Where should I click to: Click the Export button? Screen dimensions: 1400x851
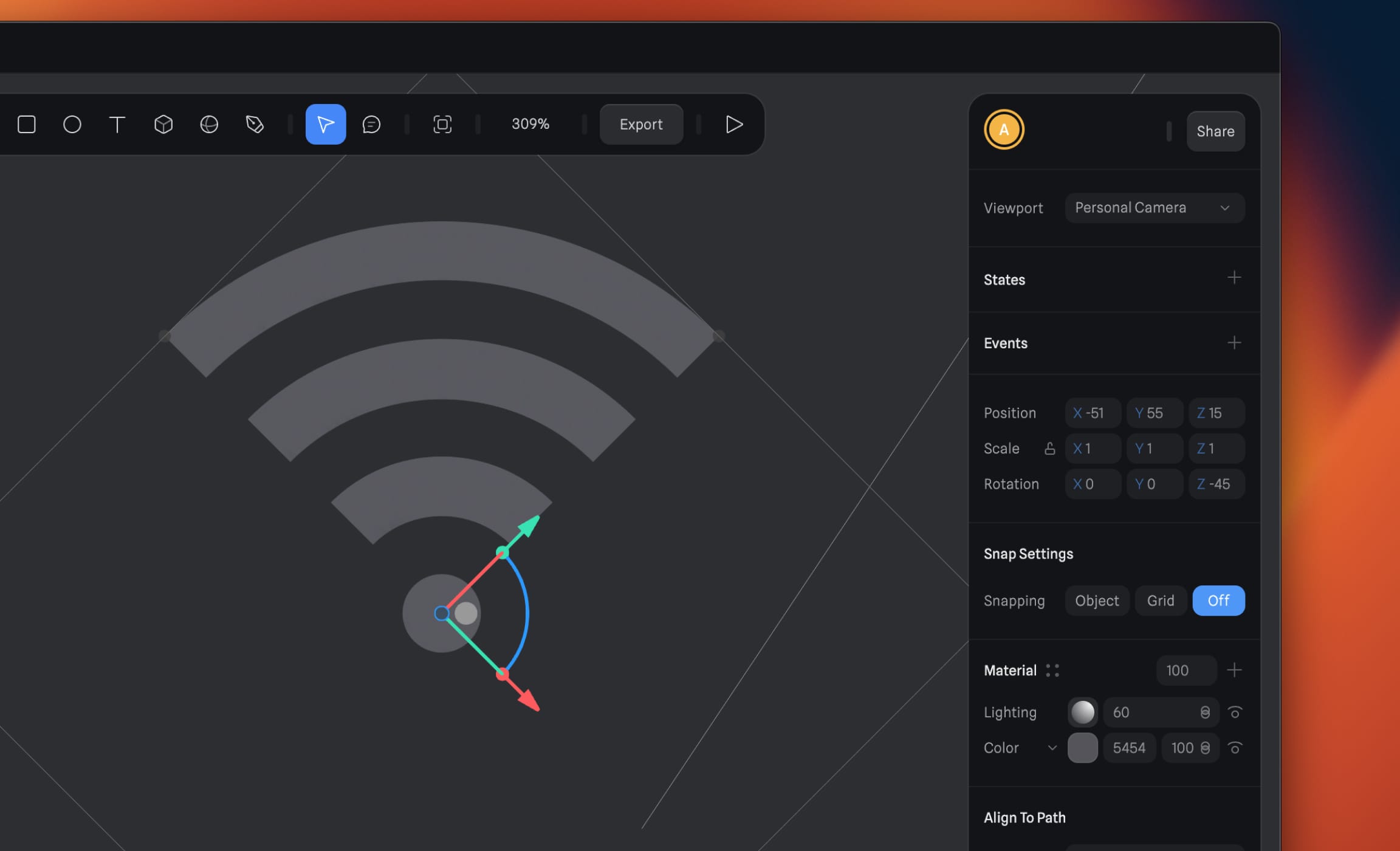(641, 125)
